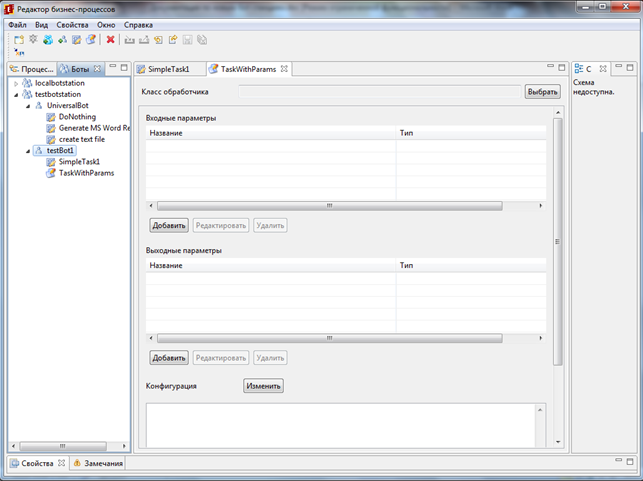Switch to the Замечания tab
The width and height of the screenshot is (643, 481).
coord(103,463)
